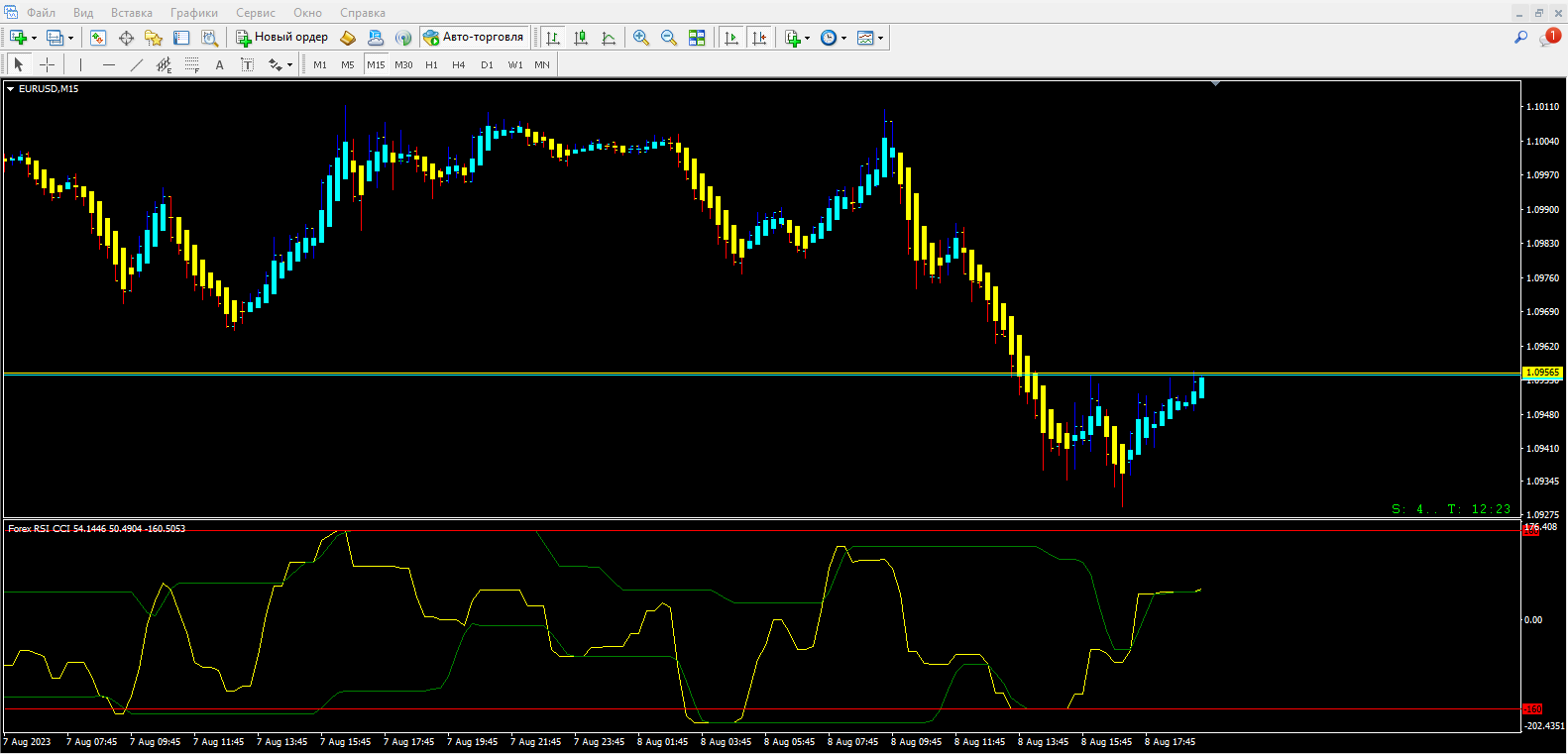Toggle the Auto-trading (Авто-торговля) button
This screenshot has height=755, width=1568.
pyautogui.click(x=474, y=38)
